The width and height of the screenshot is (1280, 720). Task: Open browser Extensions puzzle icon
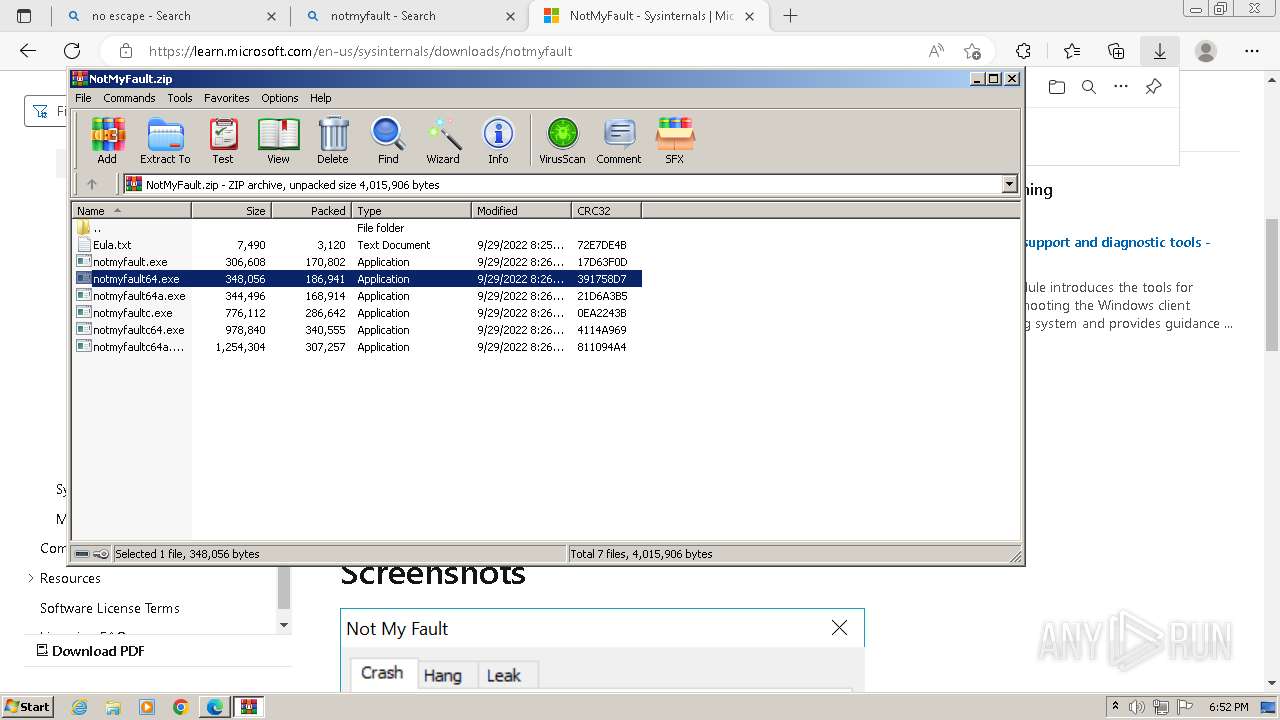point(1023,51)
